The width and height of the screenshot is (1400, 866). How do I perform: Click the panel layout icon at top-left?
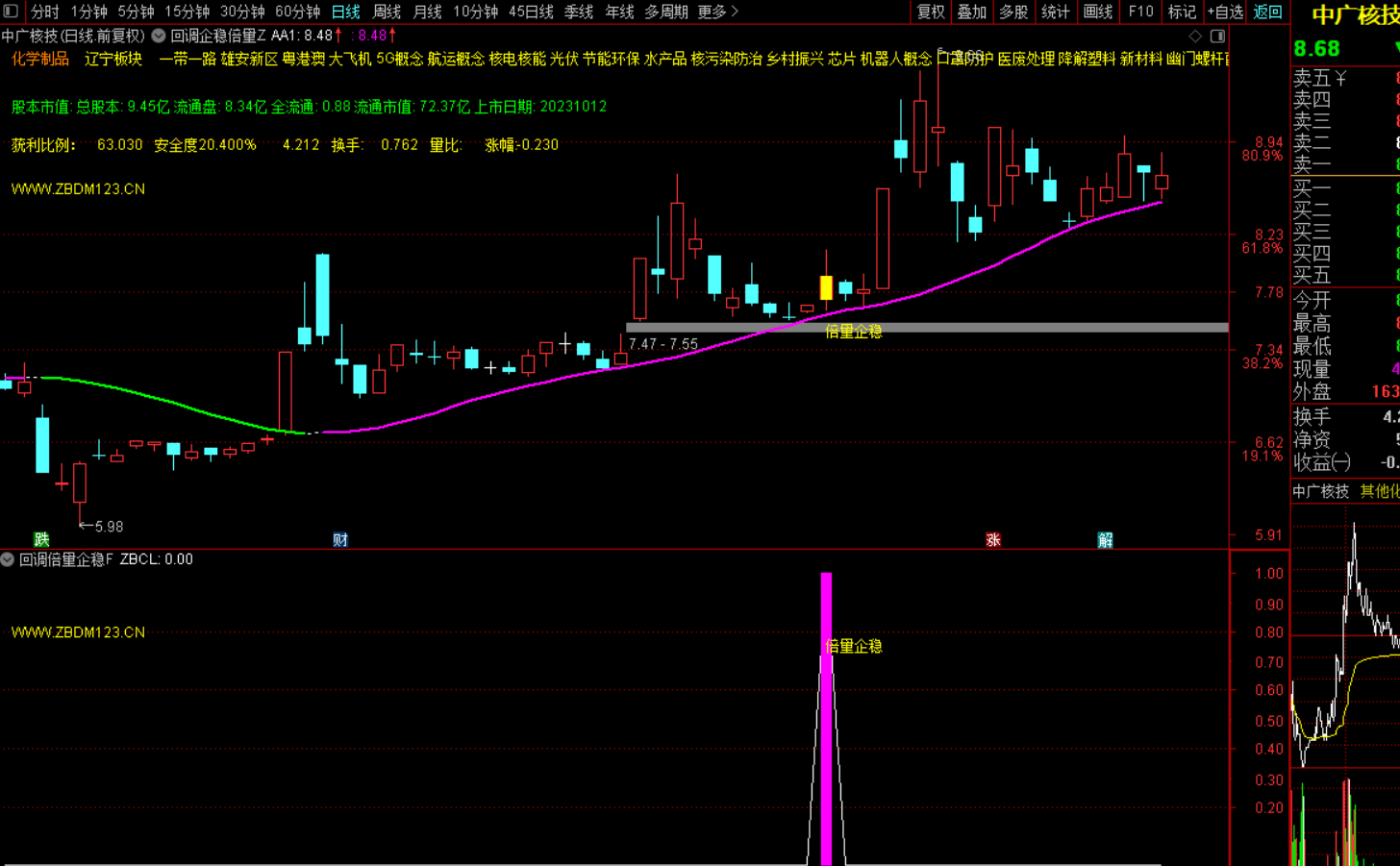point(12,12)
